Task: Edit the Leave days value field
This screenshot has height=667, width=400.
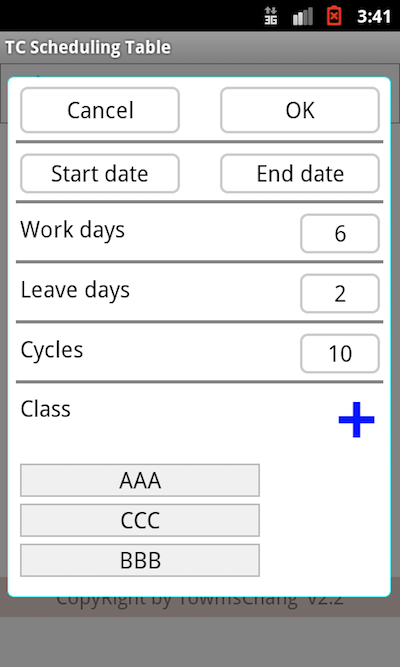Action: click(x=340, y=294)
